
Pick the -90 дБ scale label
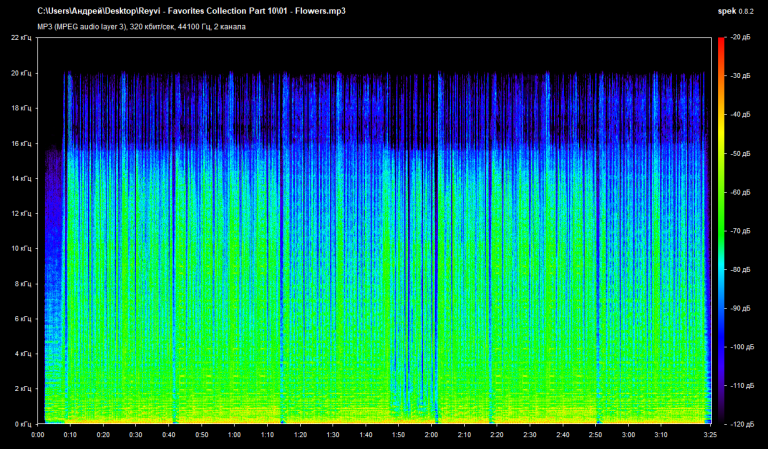pos(741,308)
